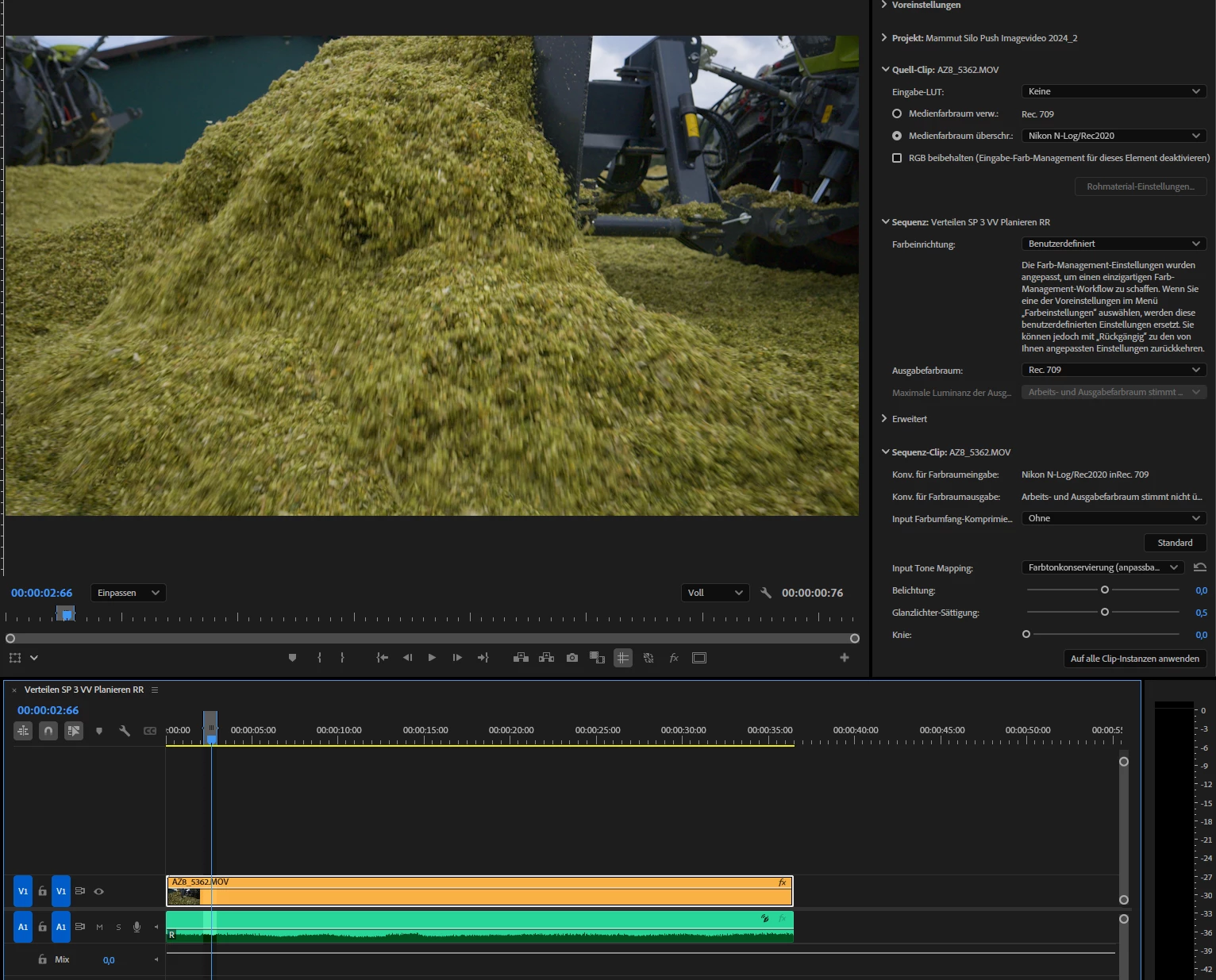Open the button editor plus icon
This screenshot has height=980, width=1216.
tap(844, 658)
